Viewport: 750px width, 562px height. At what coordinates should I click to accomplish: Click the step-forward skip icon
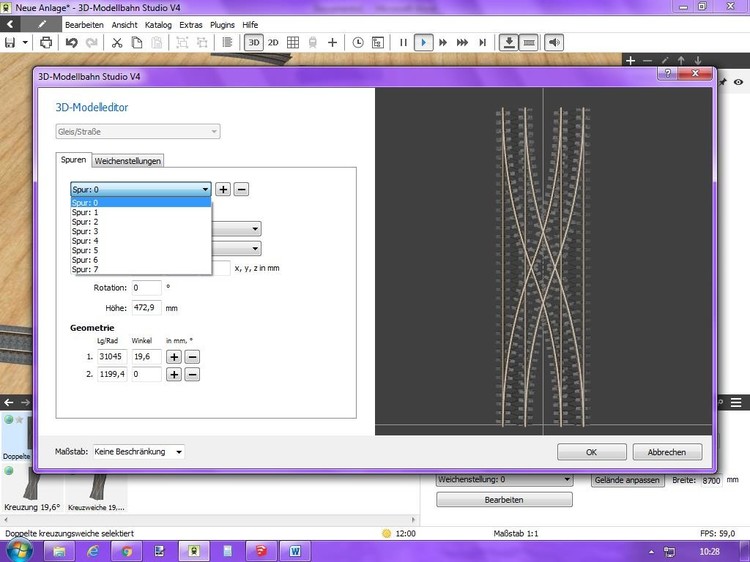482,43
